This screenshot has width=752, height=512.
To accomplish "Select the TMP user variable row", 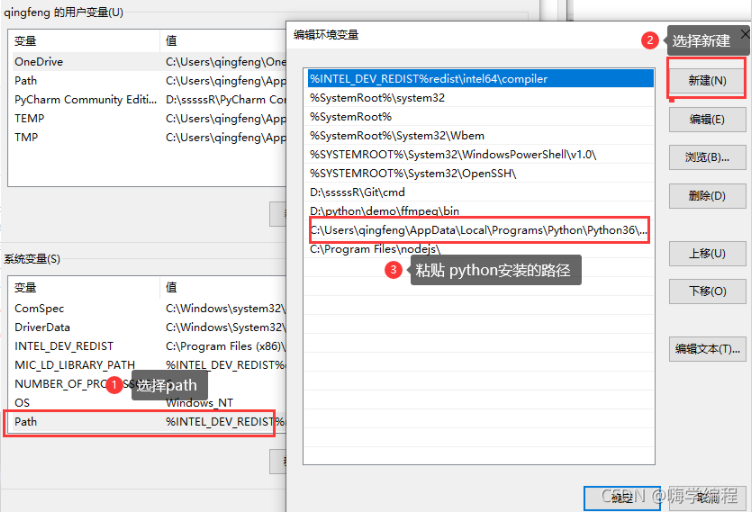I will click(150, 137).
